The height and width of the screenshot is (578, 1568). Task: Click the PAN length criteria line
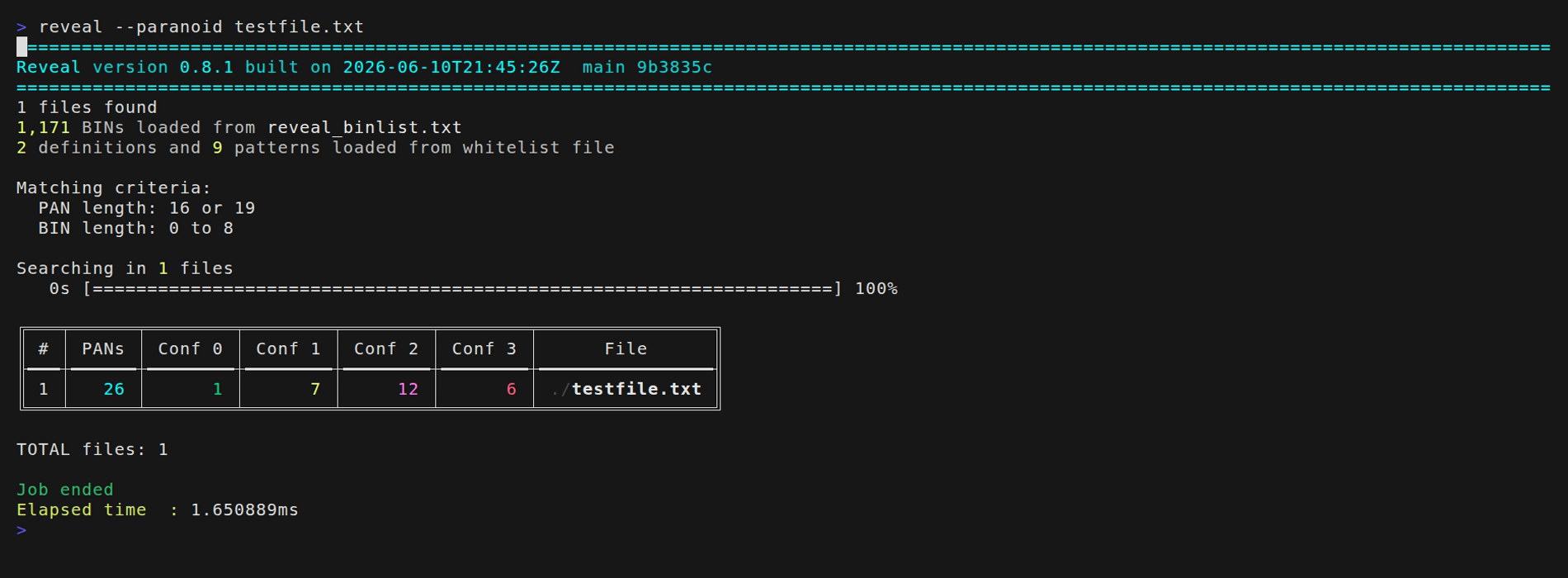click(146, 208)
